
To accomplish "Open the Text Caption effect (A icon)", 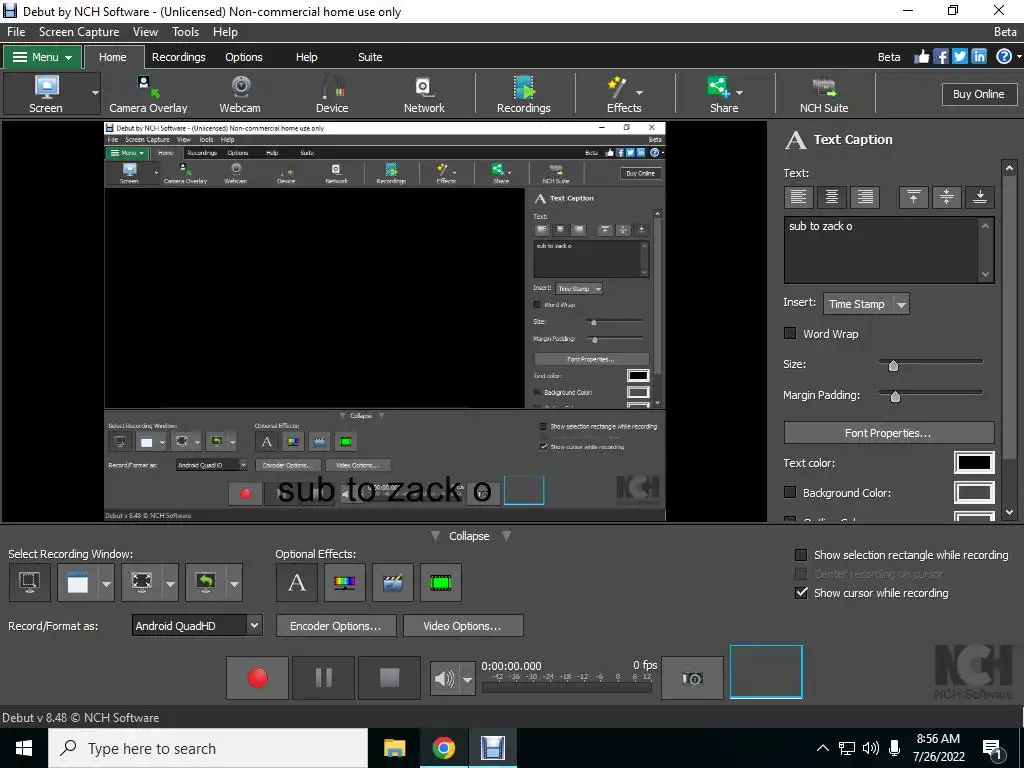I will (296, 582).
